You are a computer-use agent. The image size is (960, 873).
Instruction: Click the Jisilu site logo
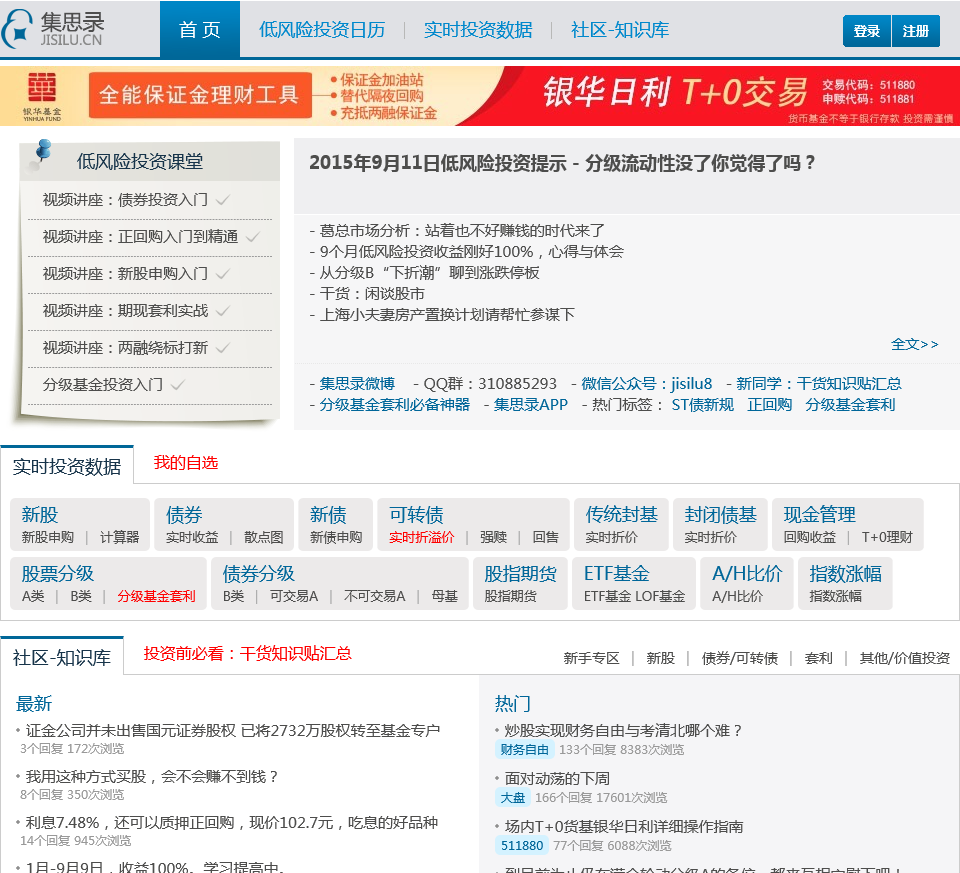point(53,29)
